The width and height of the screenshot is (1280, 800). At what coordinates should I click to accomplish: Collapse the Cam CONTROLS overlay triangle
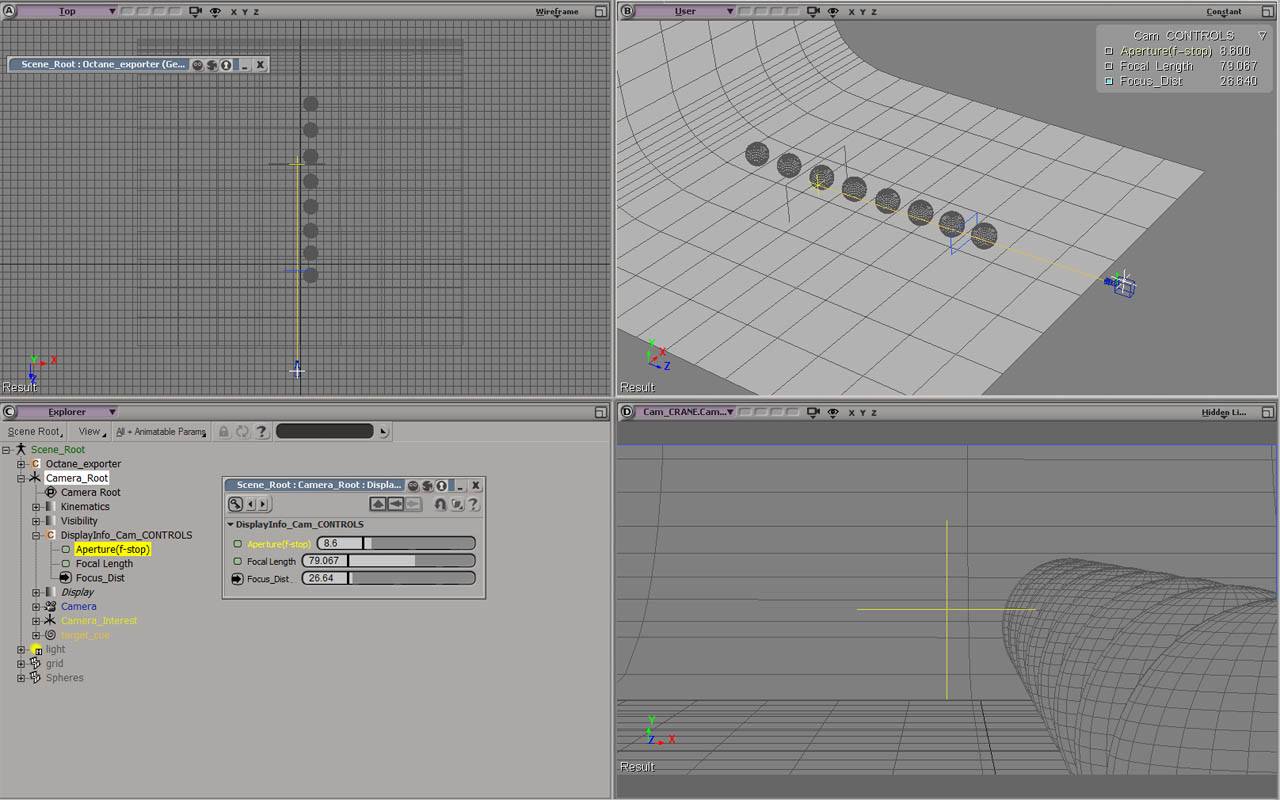[1262, 35]
